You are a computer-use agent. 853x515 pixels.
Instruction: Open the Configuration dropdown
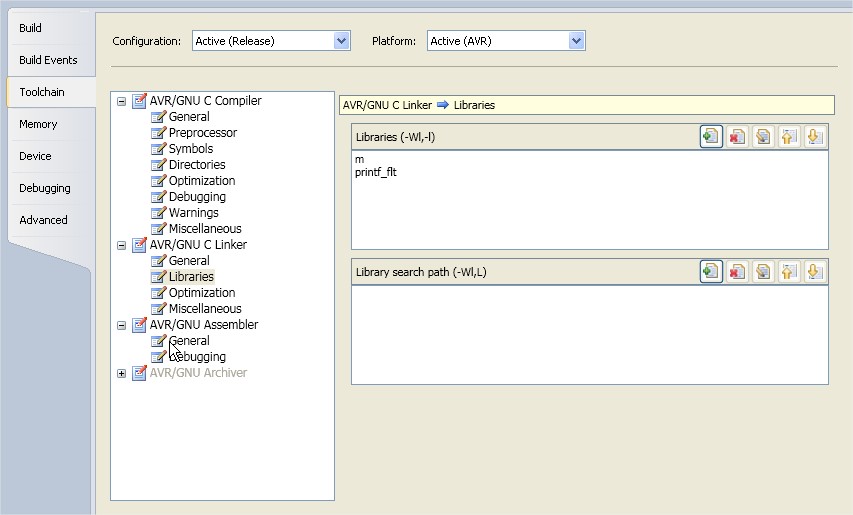pyautogui.click(x=341, y=41)
